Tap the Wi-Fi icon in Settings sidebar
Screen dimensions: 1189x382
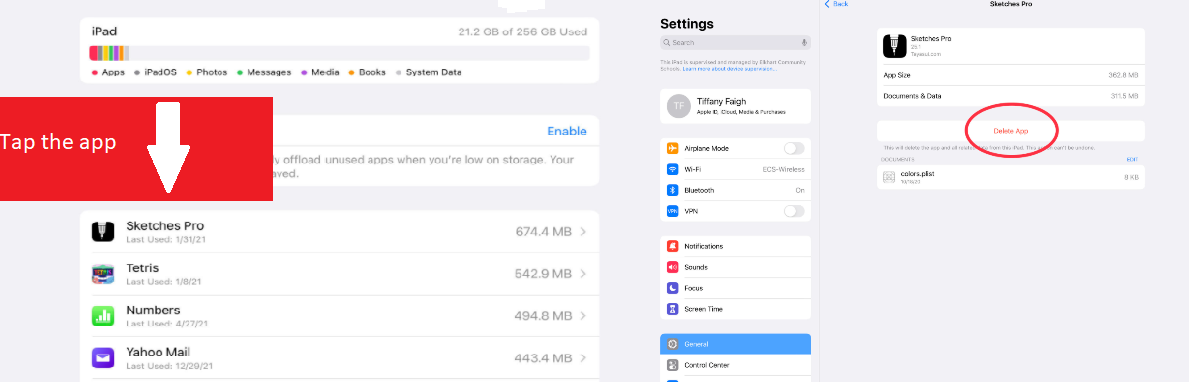pyautogui.click(x=673, y=169)
